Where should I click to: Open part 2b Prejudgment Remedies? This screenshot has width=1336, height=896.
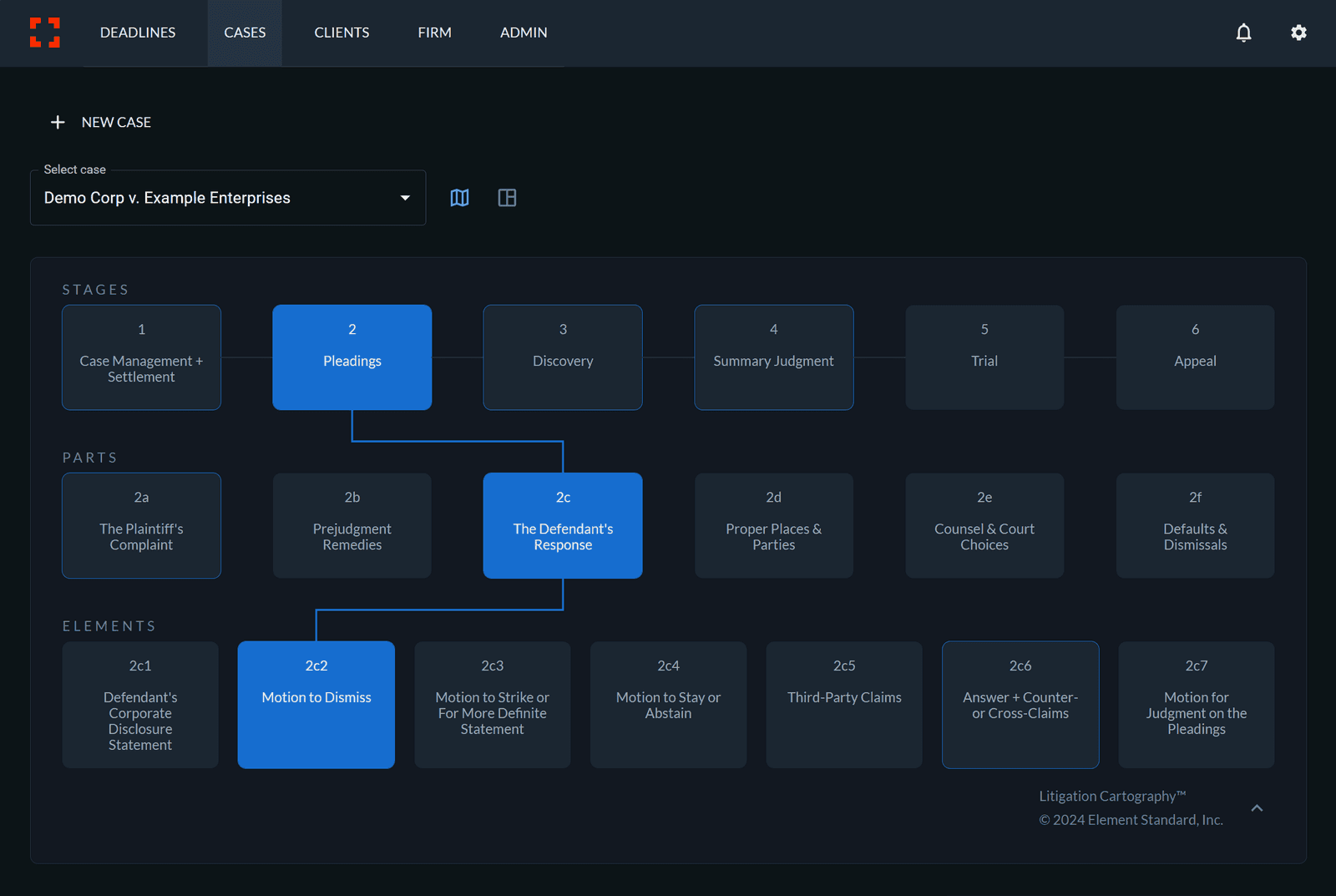[x=352, y=526]
